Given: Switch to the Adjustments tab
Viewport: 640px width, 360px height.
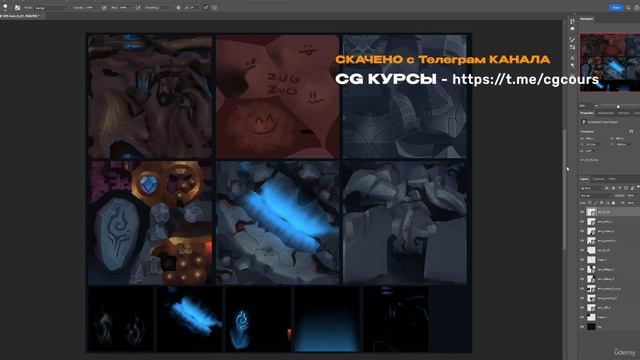Looking at the screenshot, I should (x=606, y=113).
